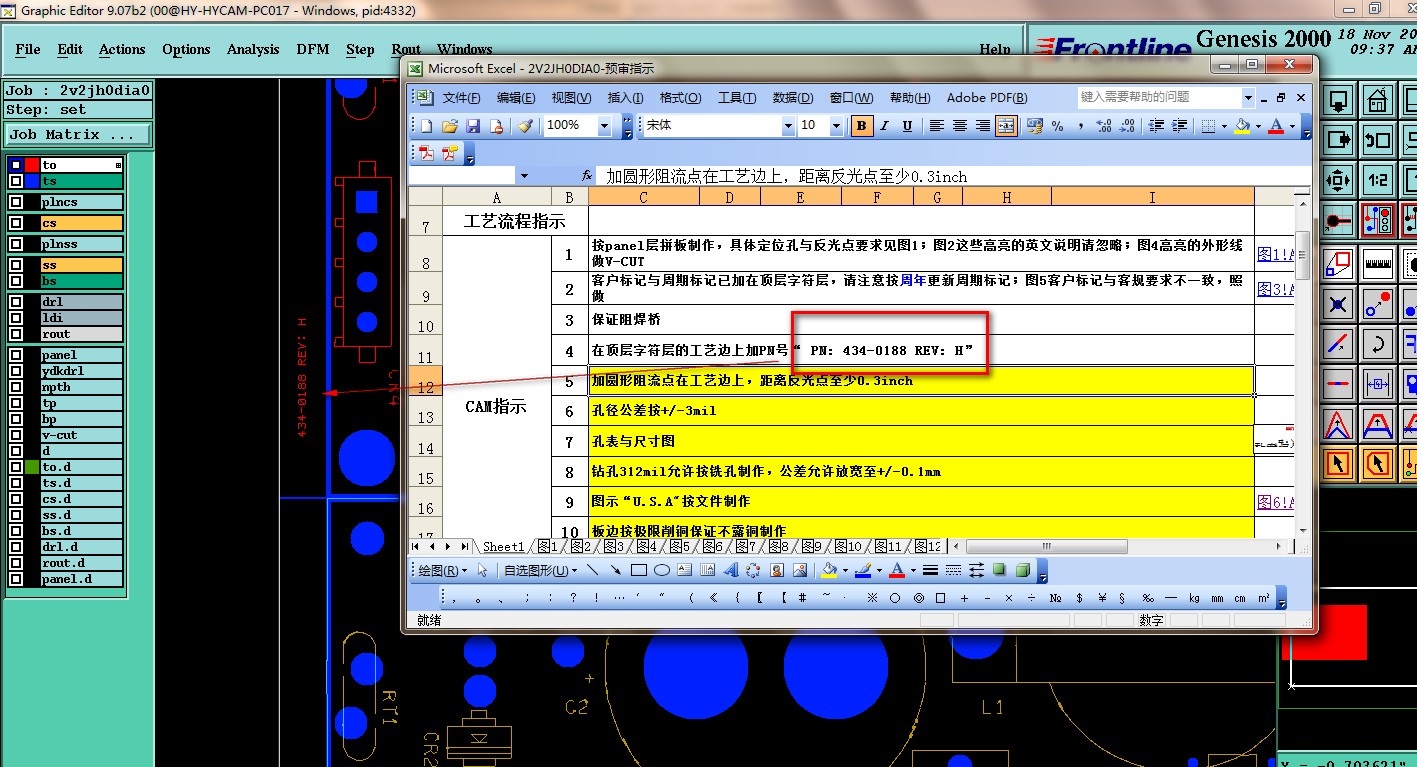Click the traffic-light net icon
The width and height of the screenshot is (1417, 767).
(x=1378, y=220)
